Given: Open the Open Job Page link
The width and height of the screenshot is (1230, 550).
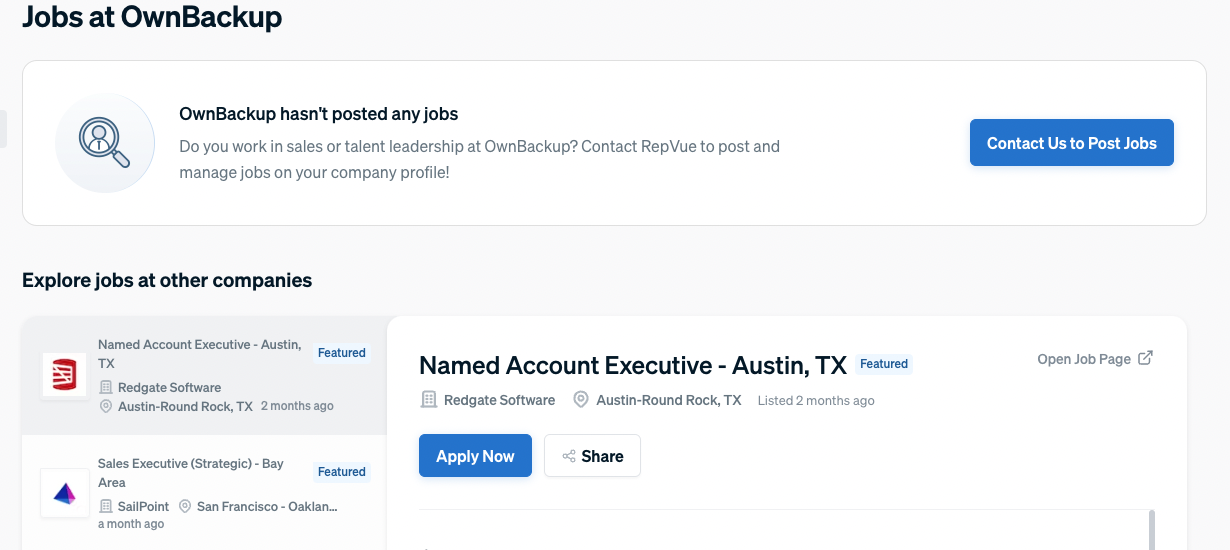Looking at the screenshot, I should click(1084, 359).
